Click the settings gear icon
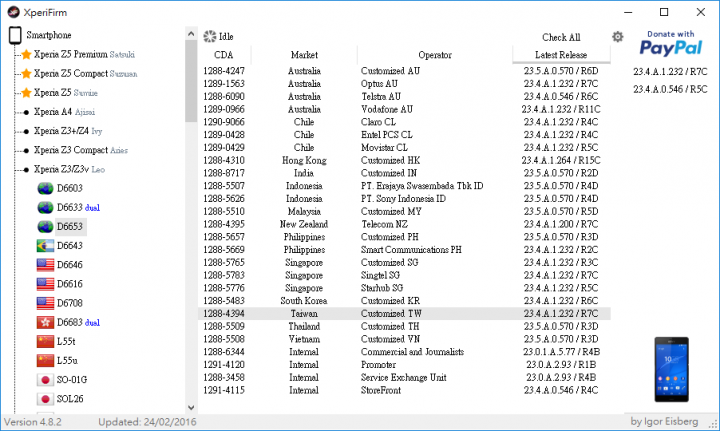This screenshot has width=720, height=431. point(618,37)
